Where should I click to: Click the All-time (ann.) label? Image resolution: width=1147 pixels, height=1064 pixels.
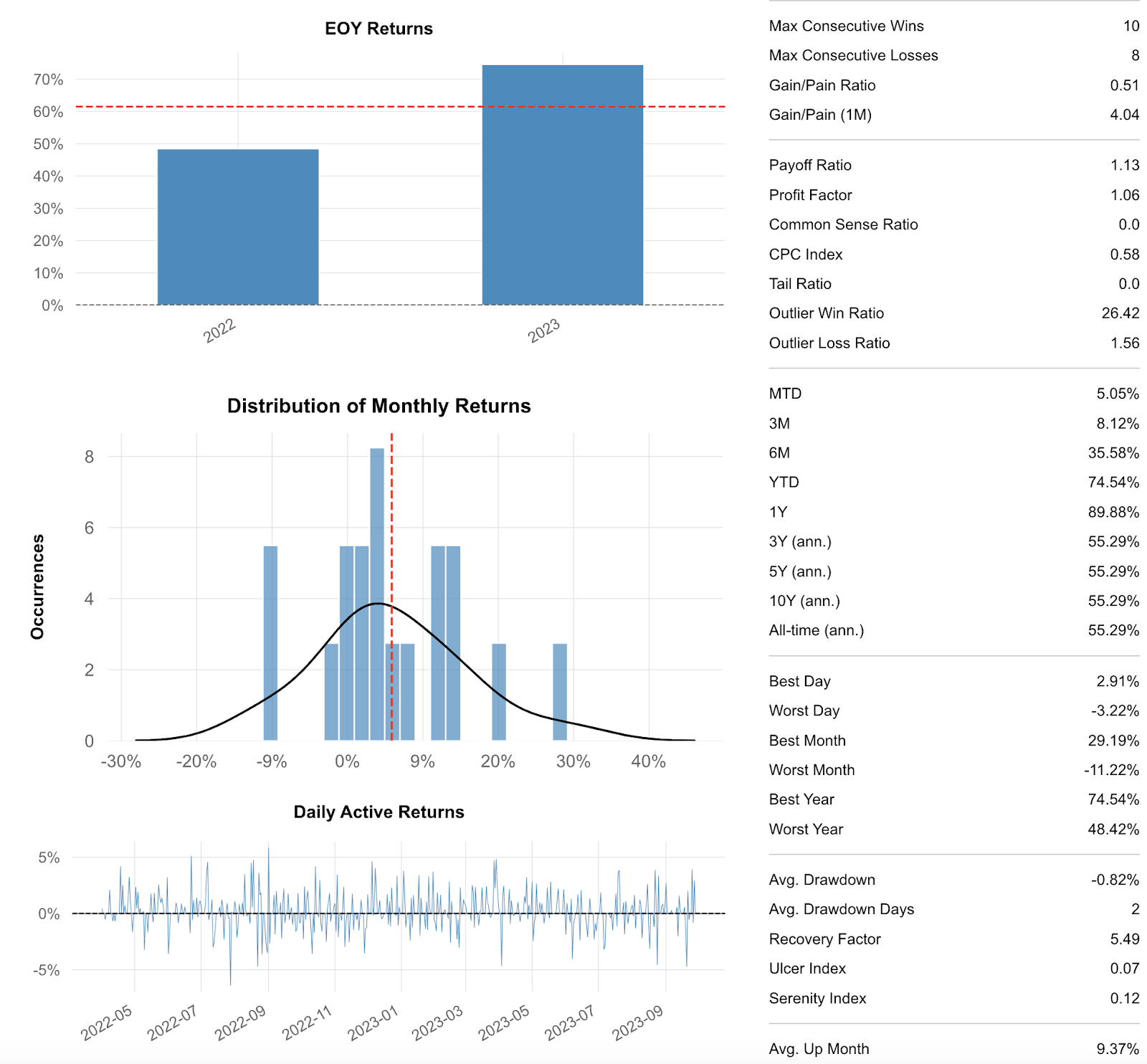[x=817, y=630]
